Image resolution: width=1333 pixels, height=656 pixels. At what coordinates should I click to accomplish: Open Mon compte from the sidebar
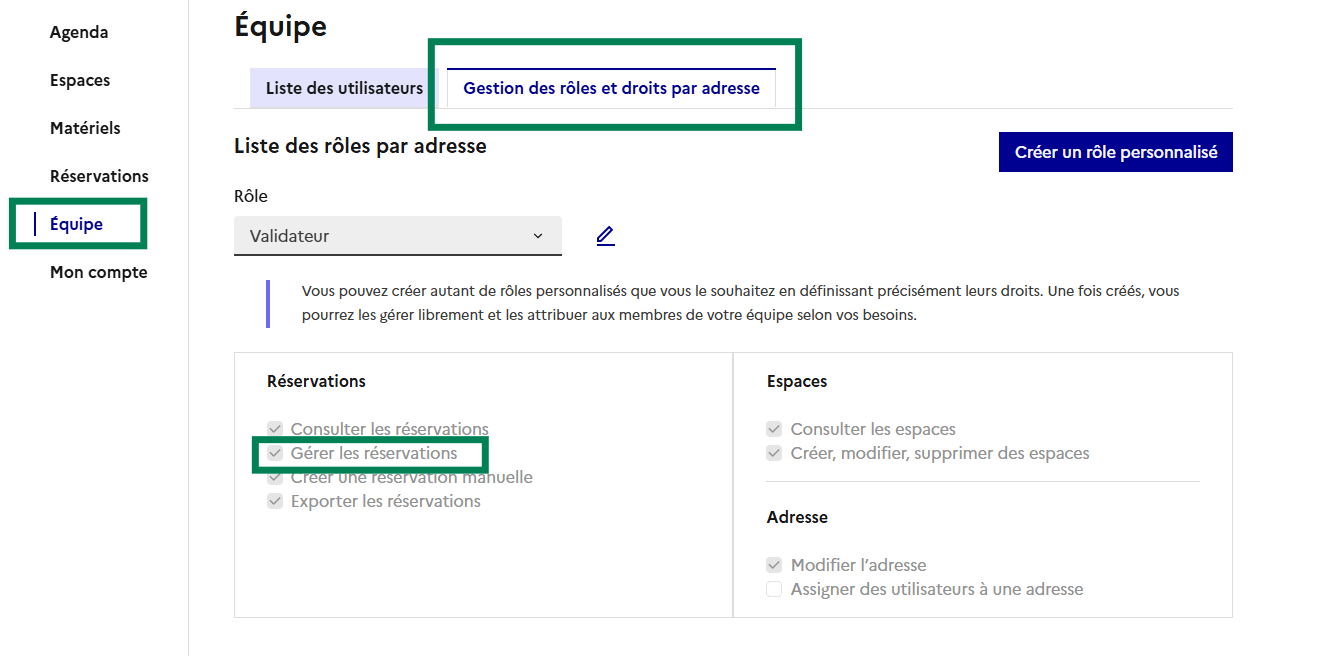pyautogui.click(x=98, y=272)
